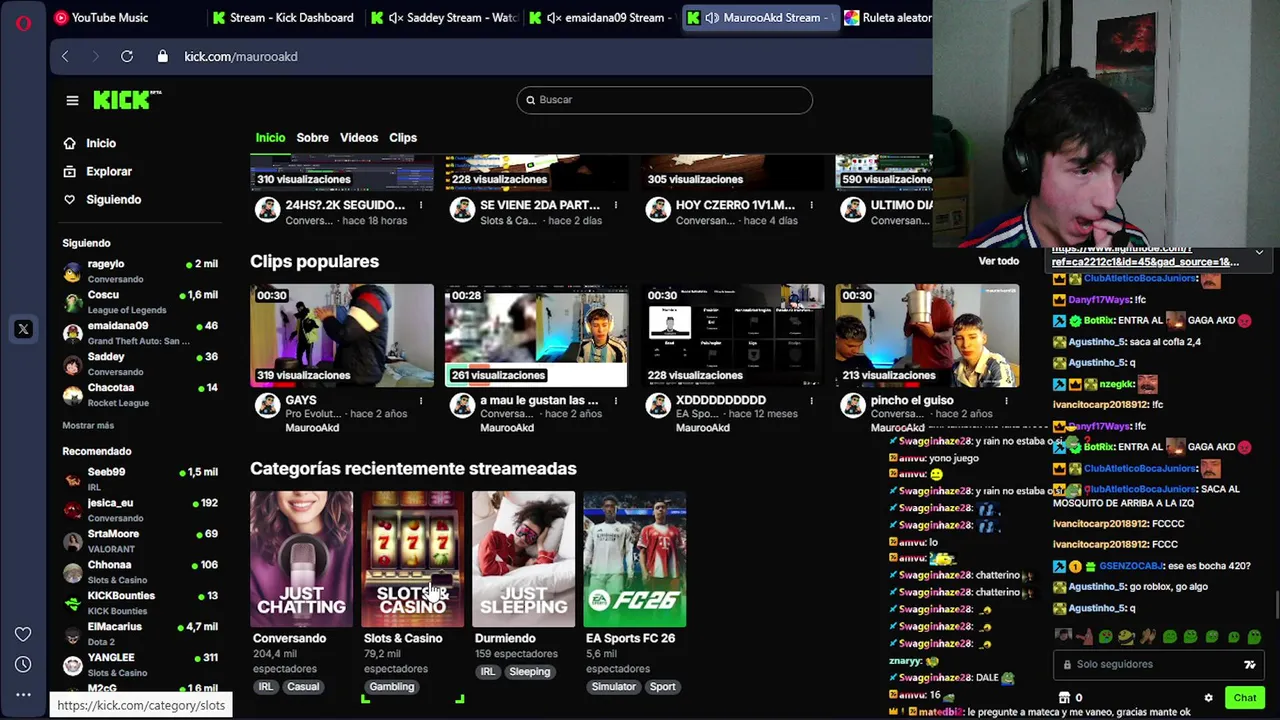Image resolution: width=1280 pixels, height=720 pixels.
Task: Open Explorar link in Kick sidebar
Action: tap(109, 171)
